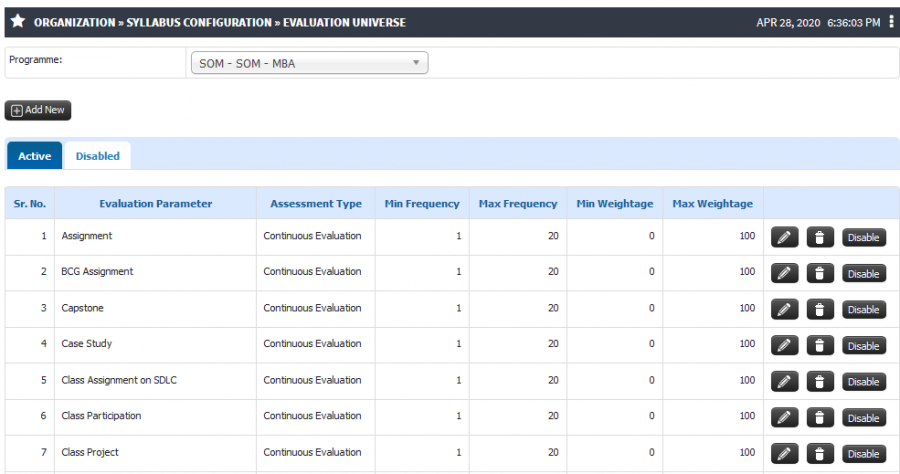Open the vertical three-dot options menu
The width and height of the screenshot is (900, 474).
891,22
